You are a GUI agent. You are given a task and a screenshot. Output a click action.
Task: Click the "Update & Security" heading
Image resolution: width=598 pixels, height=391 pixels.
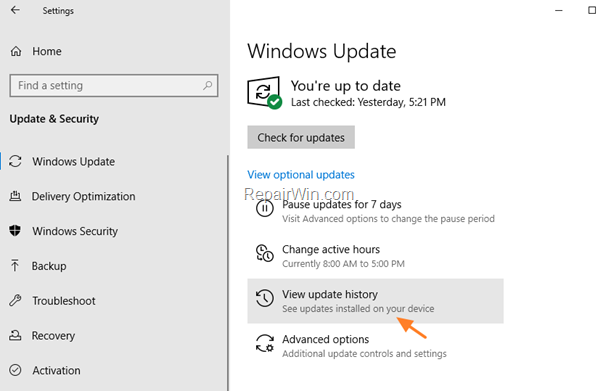54,119
